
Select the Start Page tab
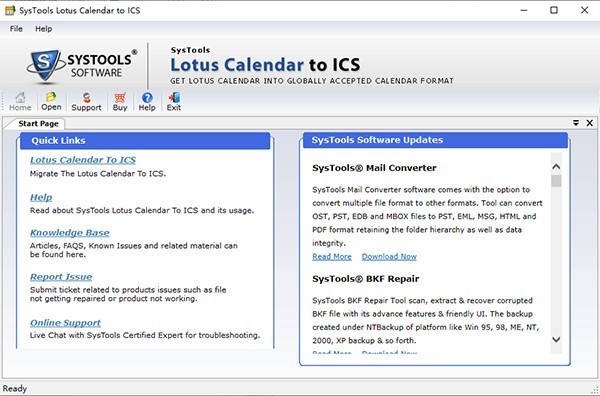(38, 124)
